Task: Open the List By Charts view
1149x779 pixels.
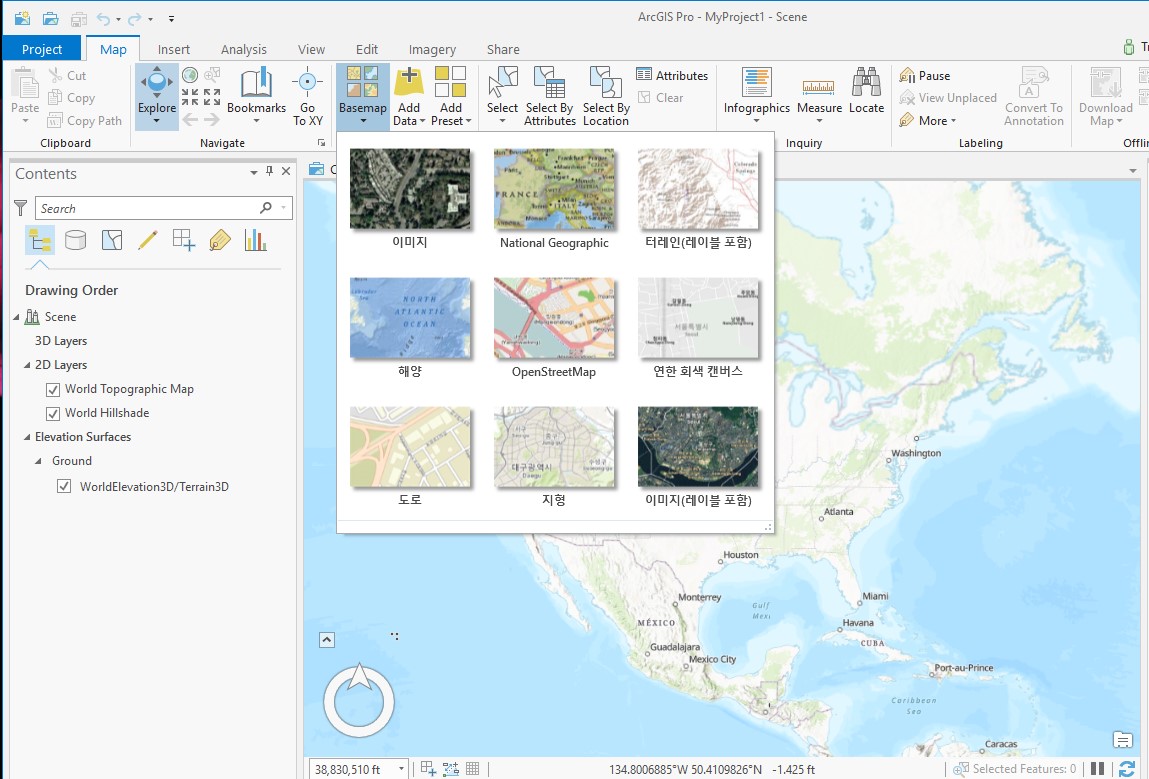Action: (x=255, y=240)
